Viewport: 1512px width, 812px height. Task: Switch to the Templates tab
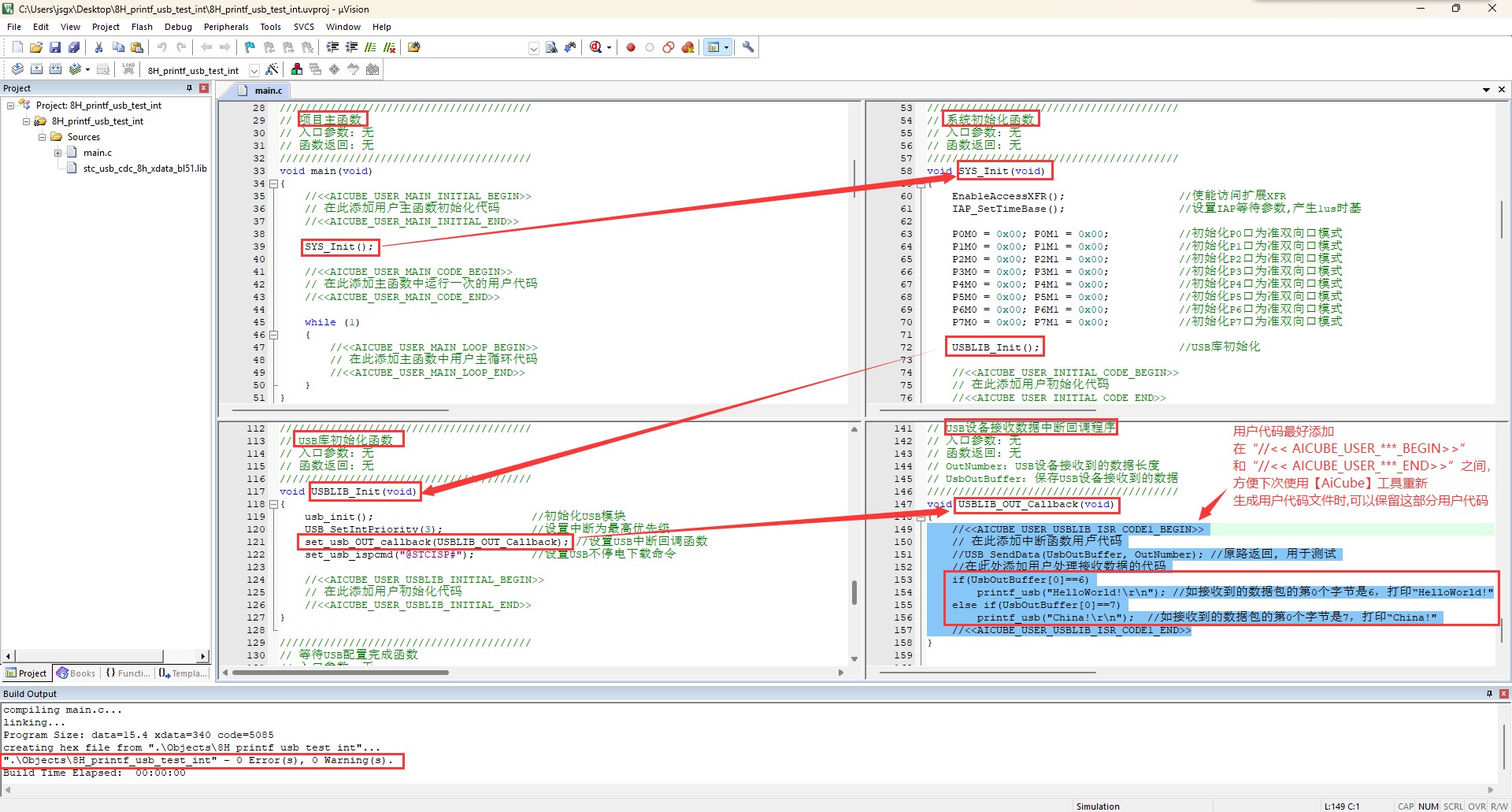[x=183, y=673]
